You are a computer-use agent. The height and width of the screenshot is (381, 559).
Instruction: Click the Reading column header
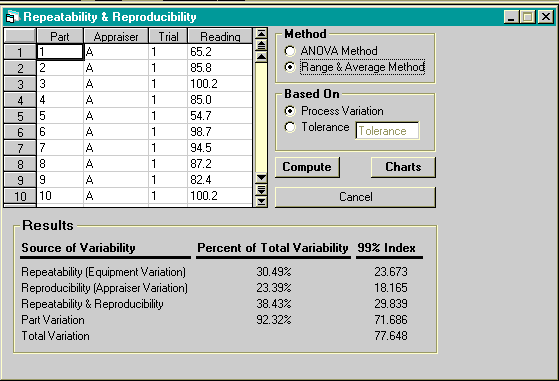click(220, 36)
